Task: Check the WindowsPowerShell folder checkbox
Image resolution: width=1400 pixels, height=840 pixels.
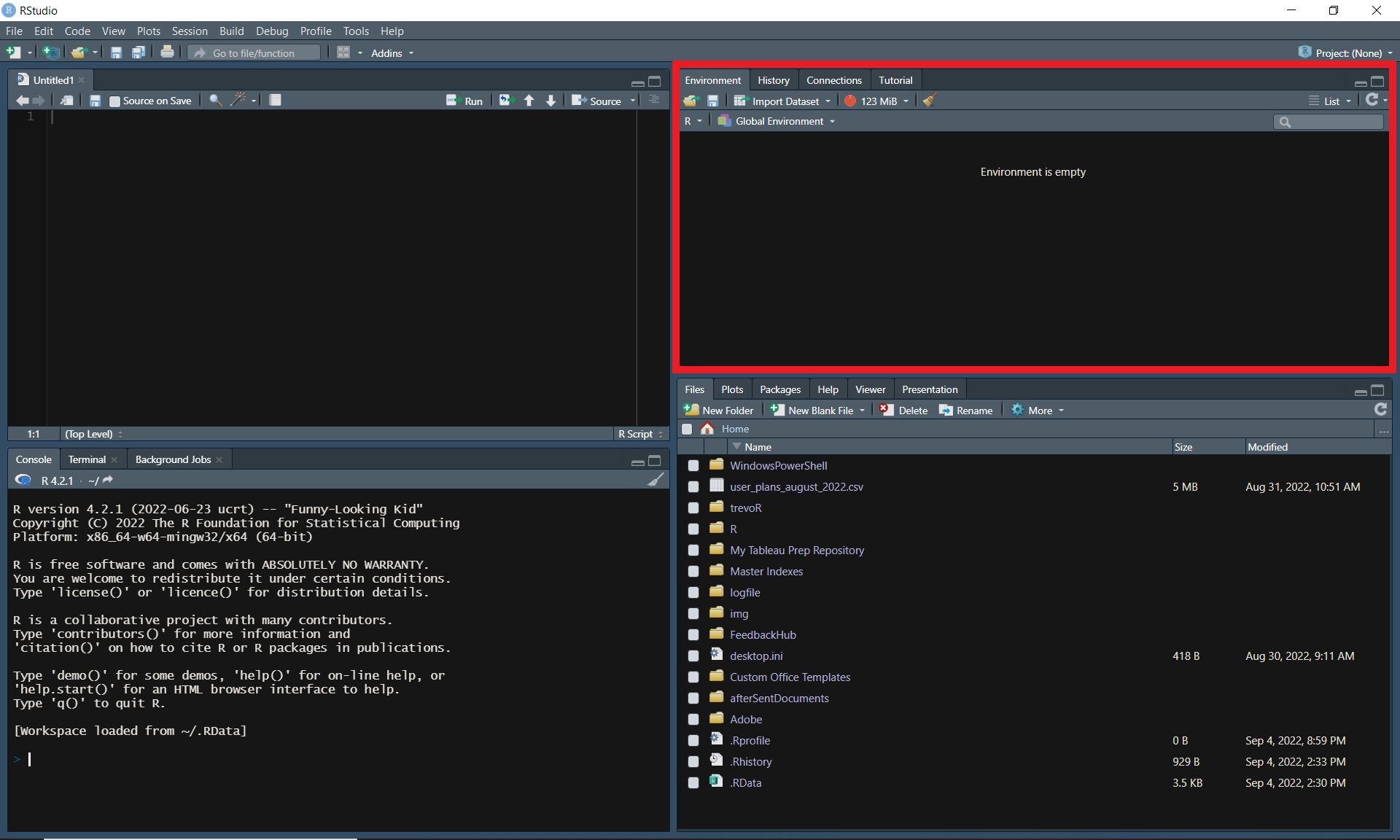Action: coord(693,465)
